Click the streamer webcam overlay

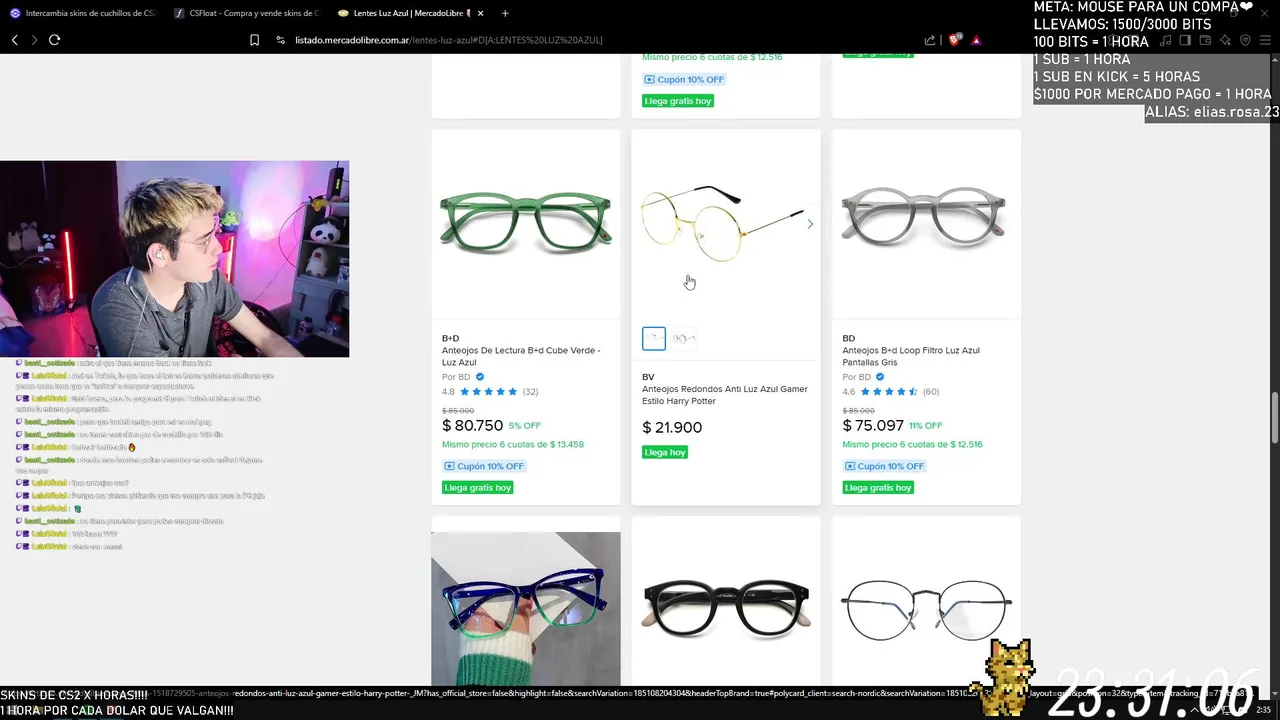175,259
